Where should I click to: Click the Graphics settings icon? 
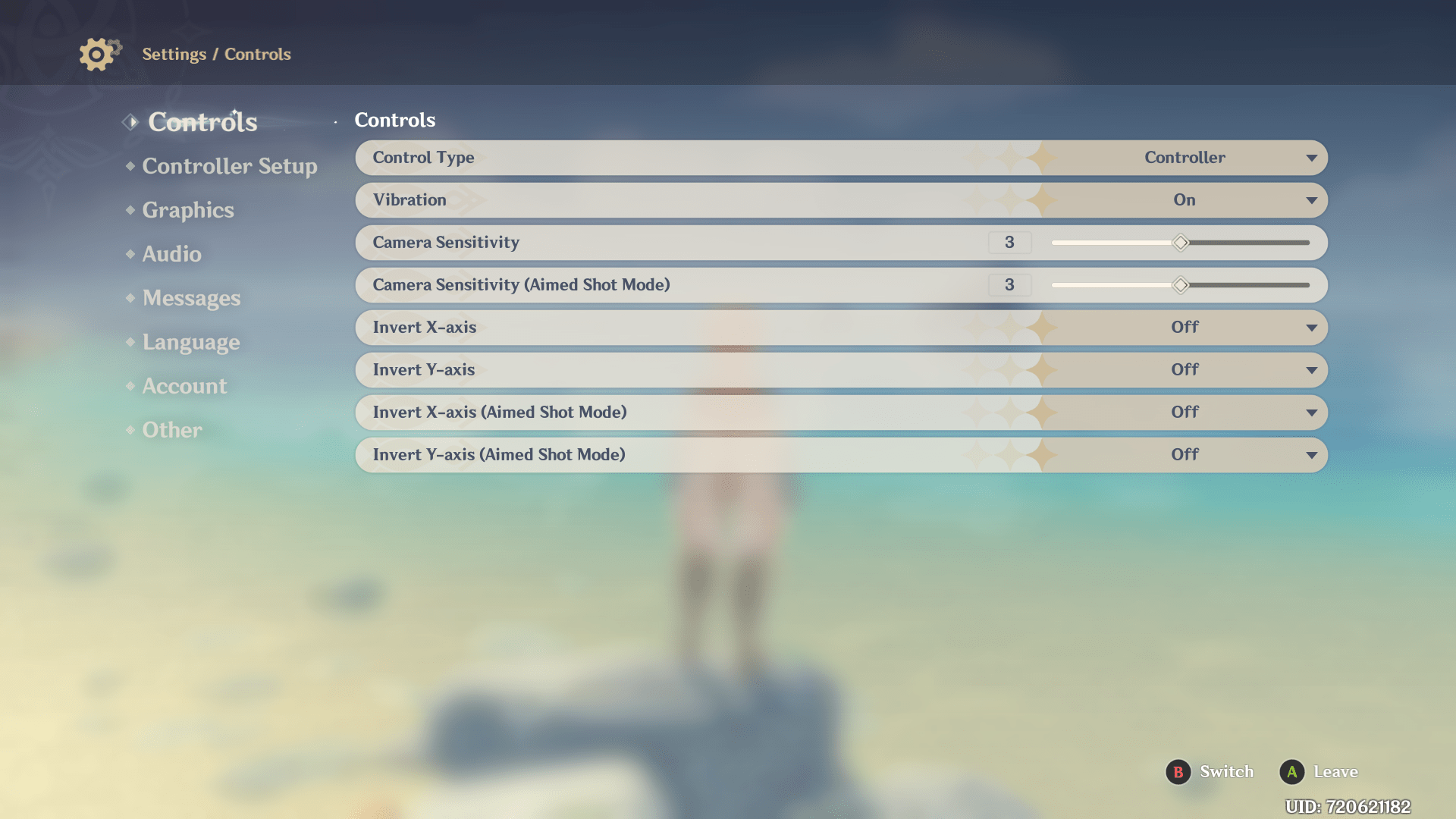(130, 210)
